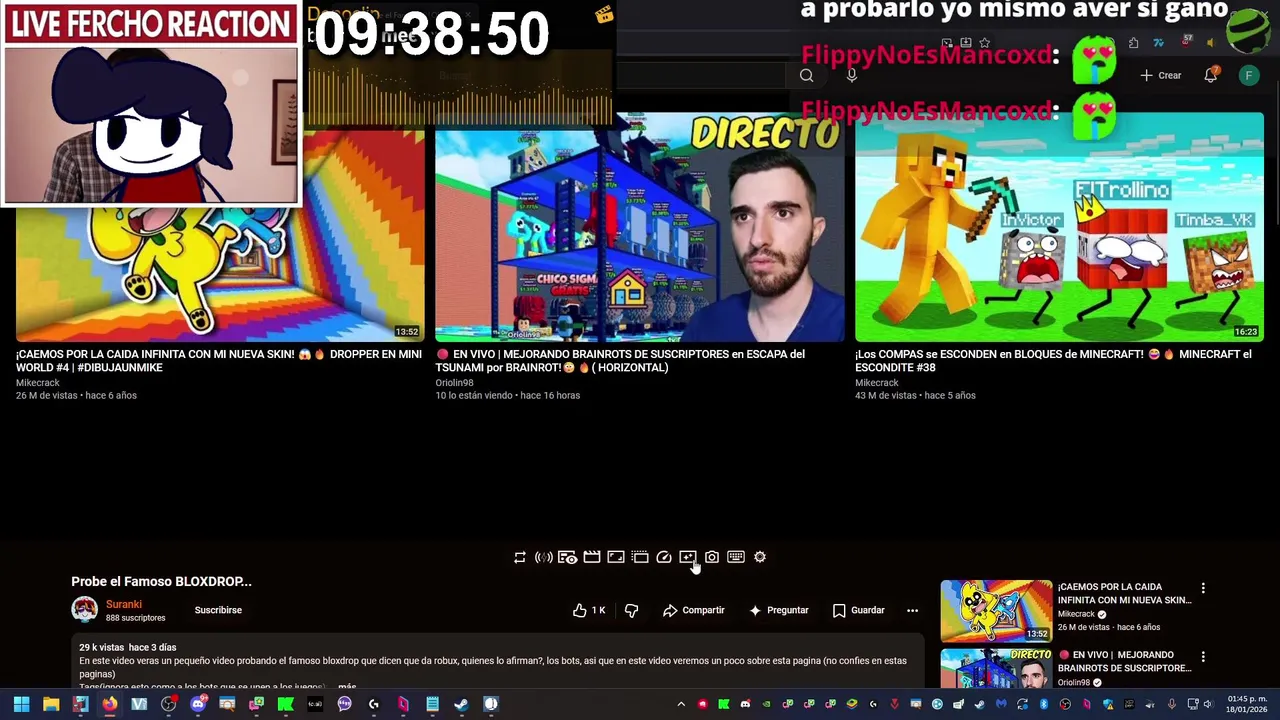
Task: Open Firefox from taskbar
Action: (x=109, y=704)
